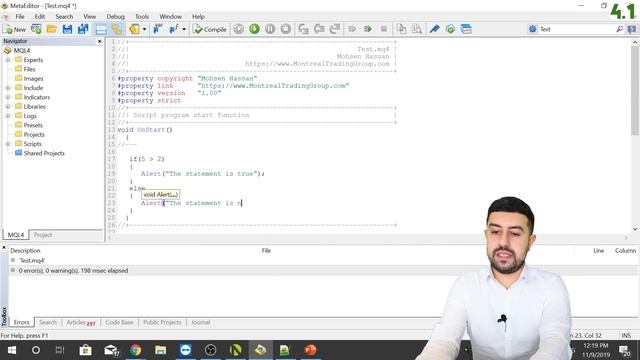Open the Public Projects tab
The height and width of the screenshot is (360, 640).
coord(162,322)
